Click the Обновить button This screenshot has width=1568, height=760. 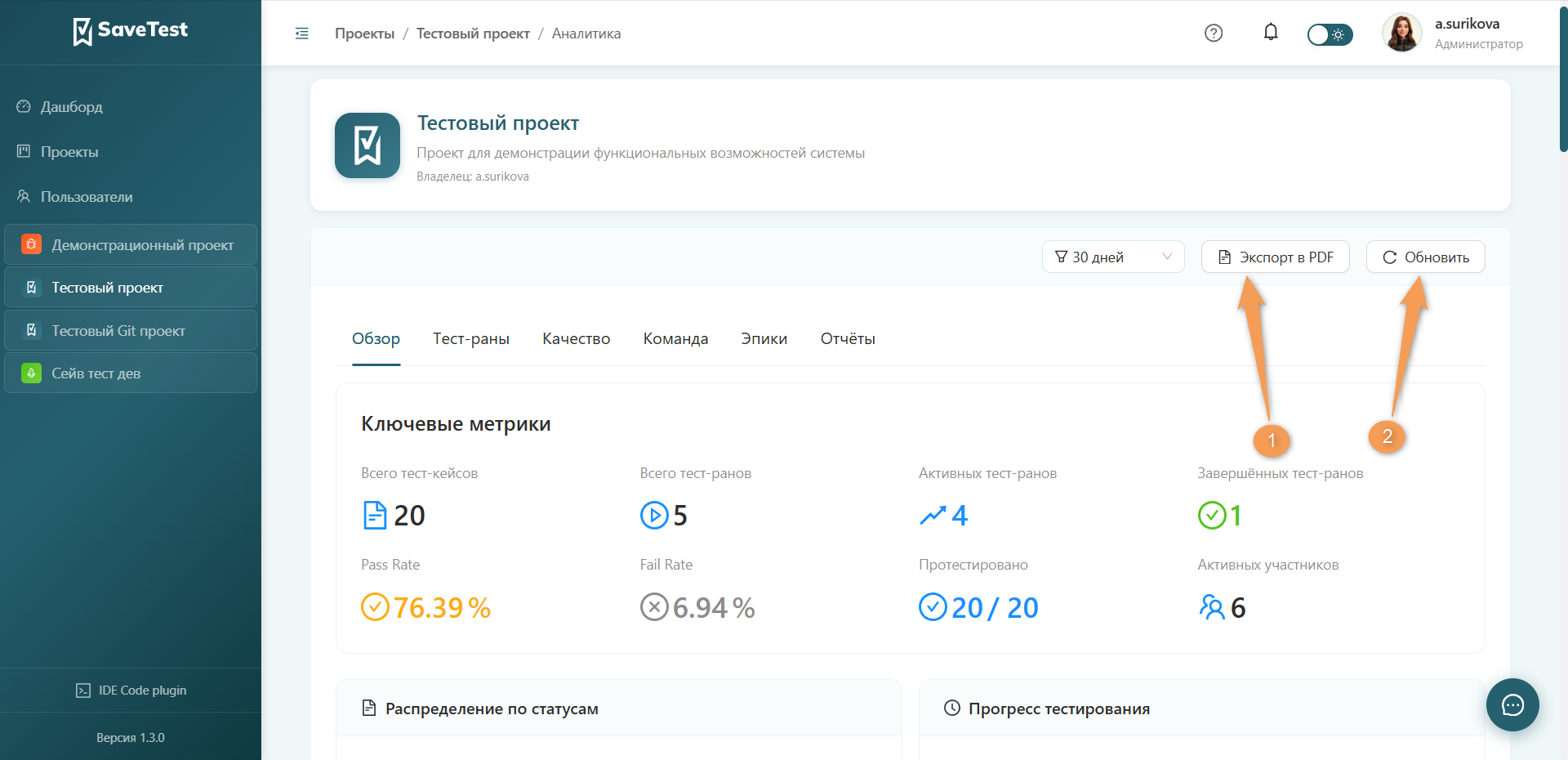tap(1425, 257)
